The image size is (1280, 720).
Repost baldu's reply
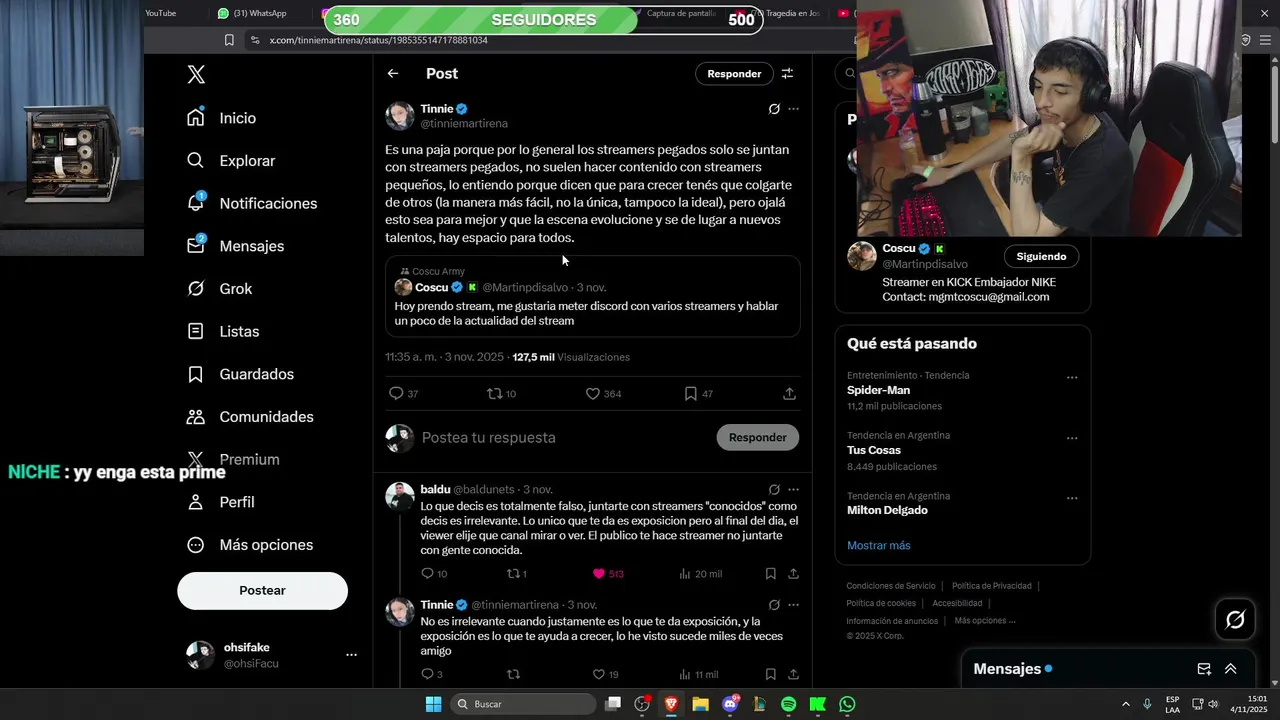[513, 574]
